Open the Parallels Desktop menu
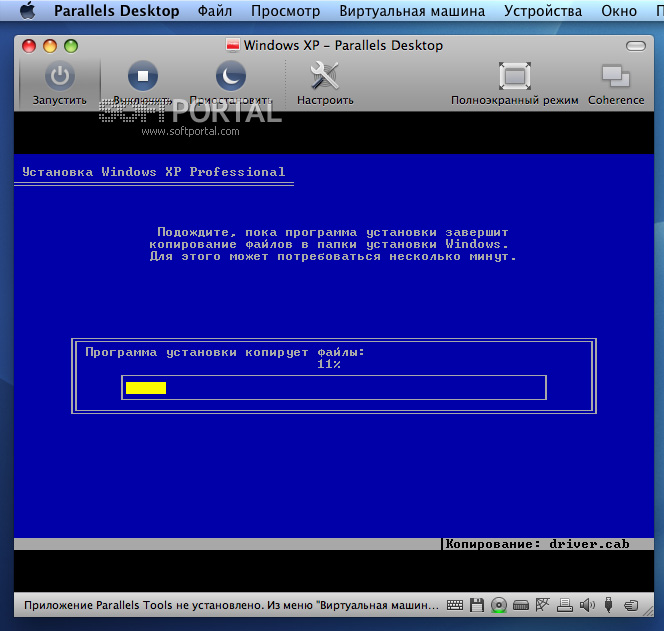Viewport: 664px width, 631px height. (116, 11)
